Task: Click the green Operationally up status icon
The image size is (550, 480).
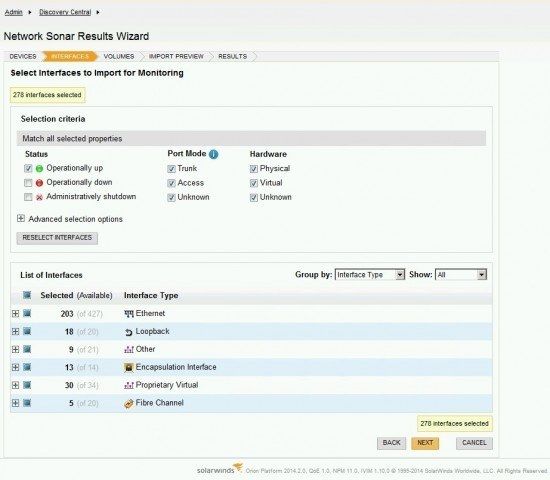Action: (x=39, y=169)
